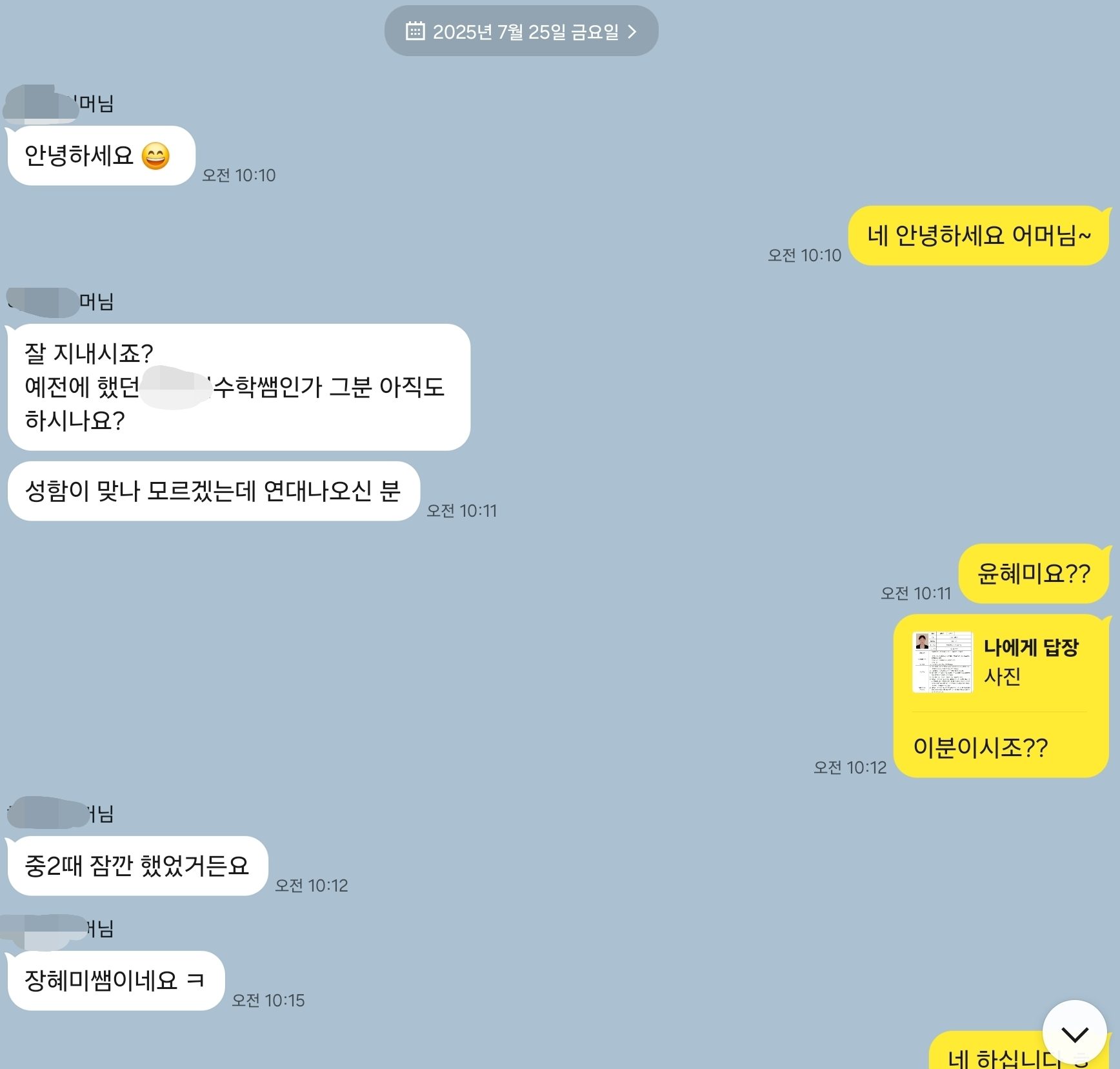Image resolution: width=1120 pixels, height=1069 pixels.
Task: Open the calendar icon in date header
Action: coord(415,31)
